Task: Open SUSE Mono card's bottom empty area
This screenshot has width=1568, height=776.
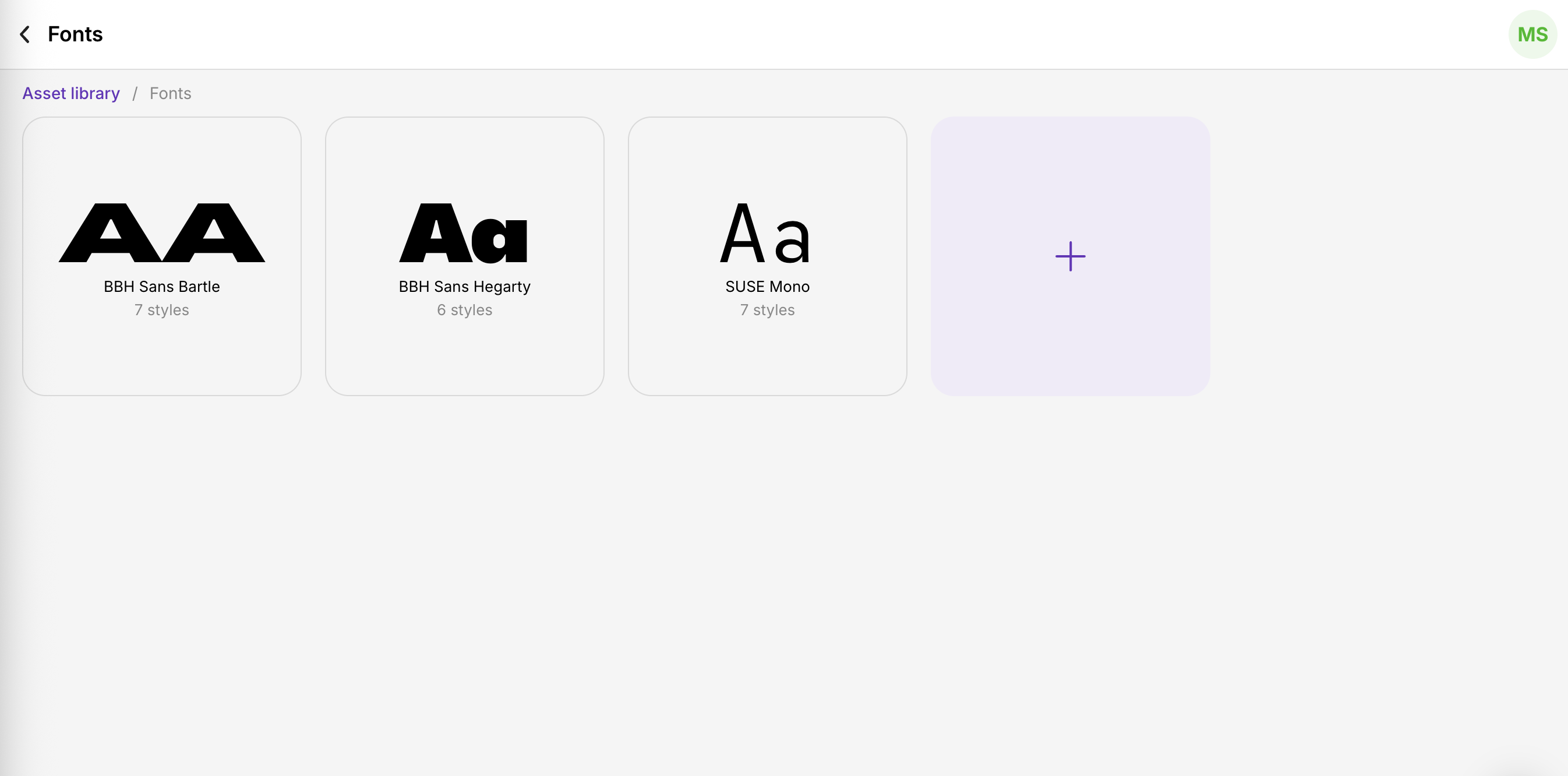Action: point(767,359)
